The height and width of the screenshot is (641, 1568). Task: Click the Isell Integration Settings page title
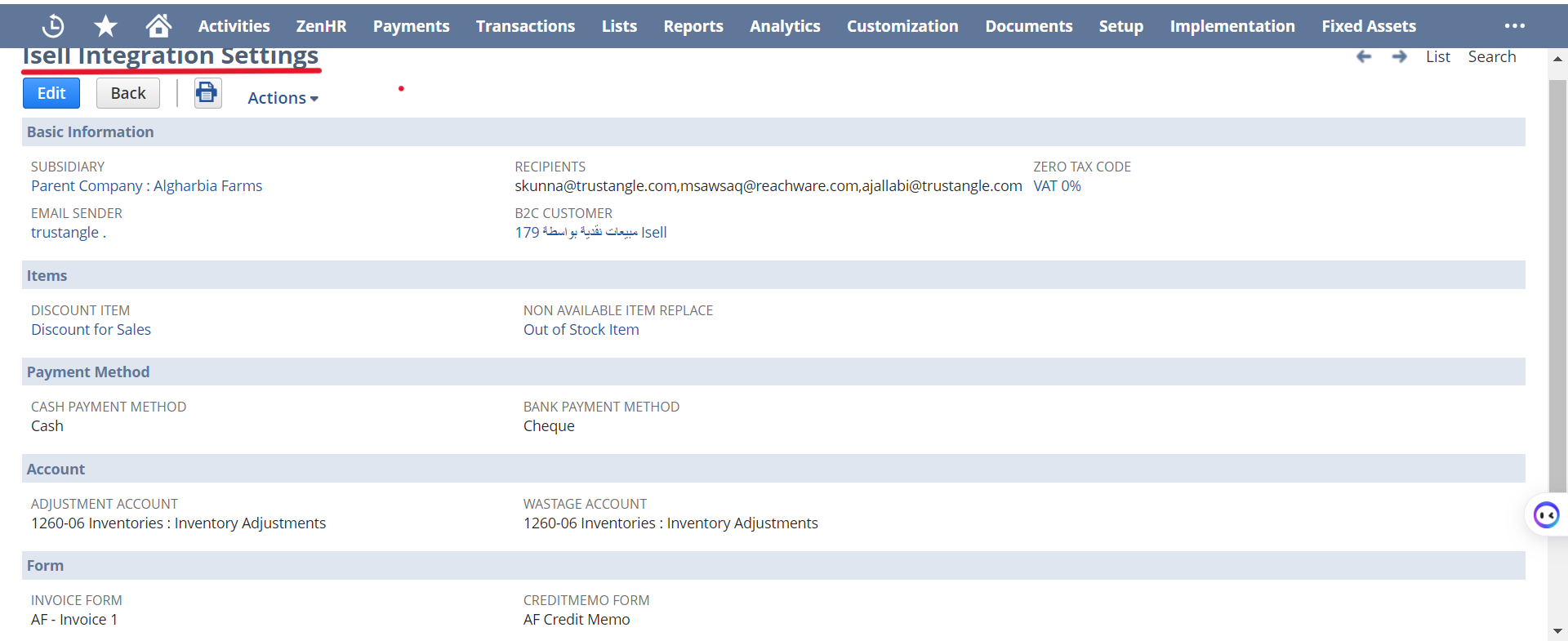pyautogui.click(x=170, y=57)
